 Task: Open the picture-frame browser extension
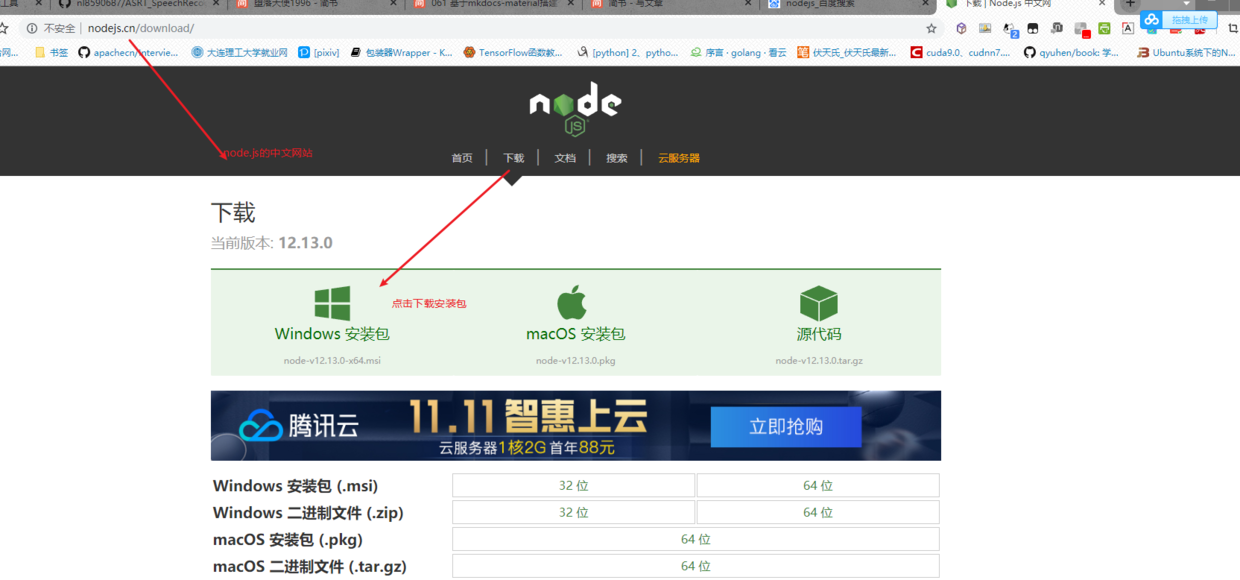click(x=985, y=28)
